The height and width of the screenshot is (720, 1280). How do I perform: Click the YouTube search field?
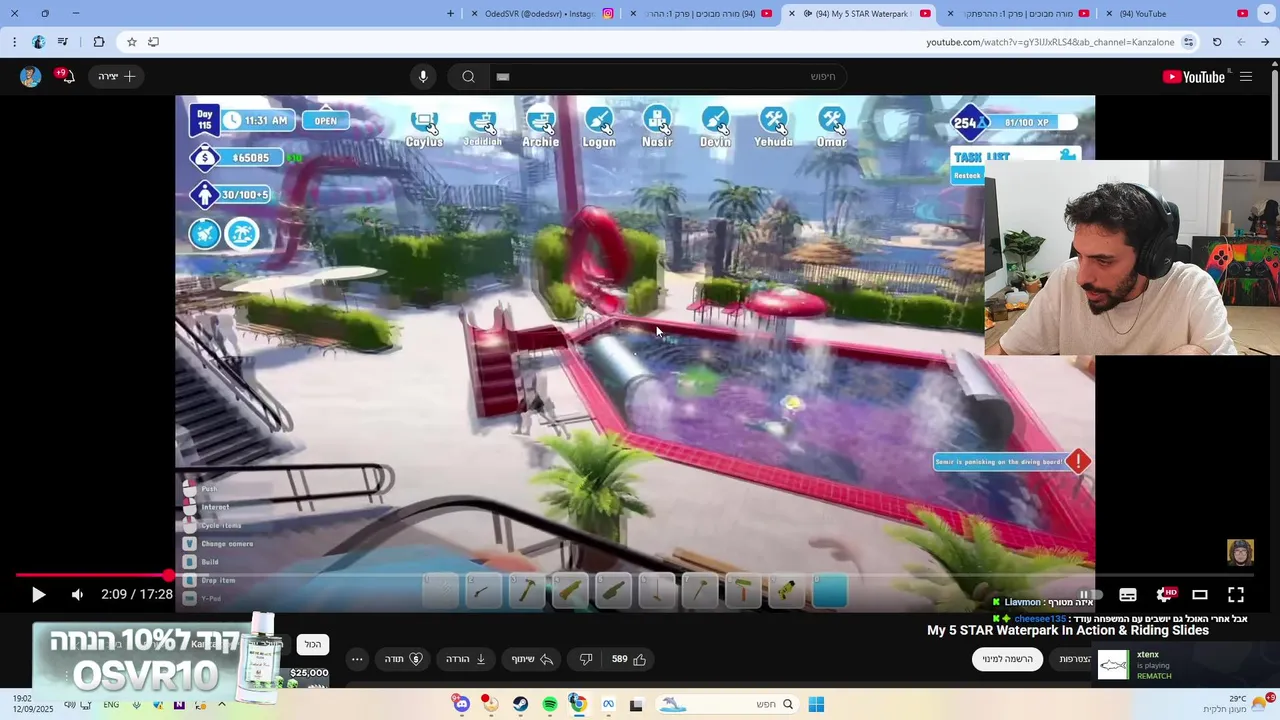668,77
